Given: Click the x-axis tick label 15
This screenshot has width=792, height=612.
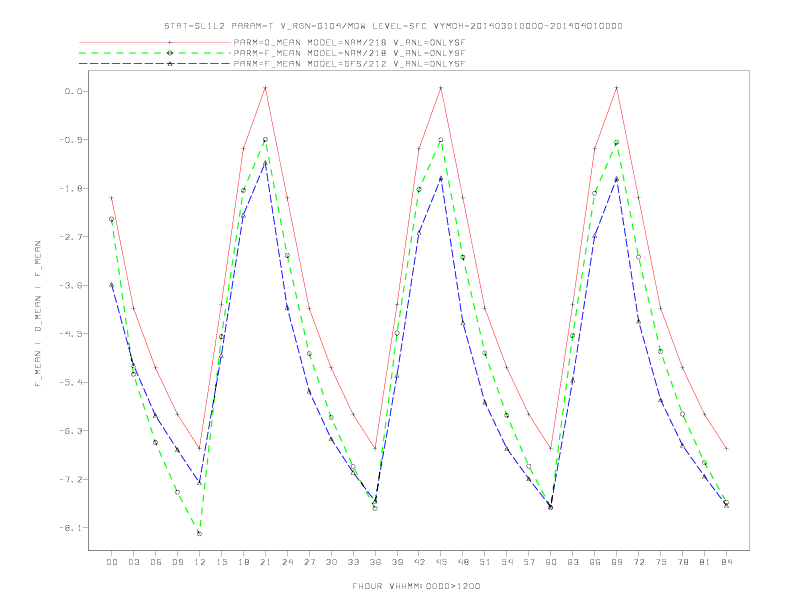Looking at the screenshot, I should point(221,562).
